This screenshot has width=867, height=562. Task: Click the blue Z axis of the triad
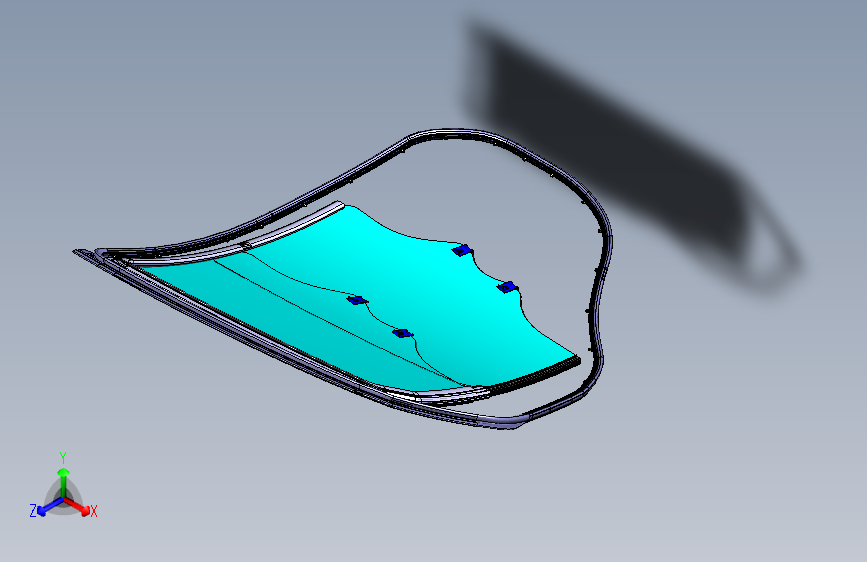51,506
